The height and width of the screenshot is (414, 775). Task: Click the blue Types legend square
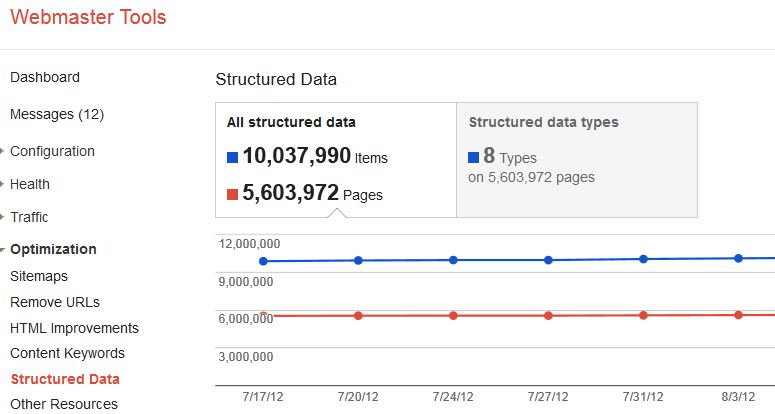tap(474, 157)
